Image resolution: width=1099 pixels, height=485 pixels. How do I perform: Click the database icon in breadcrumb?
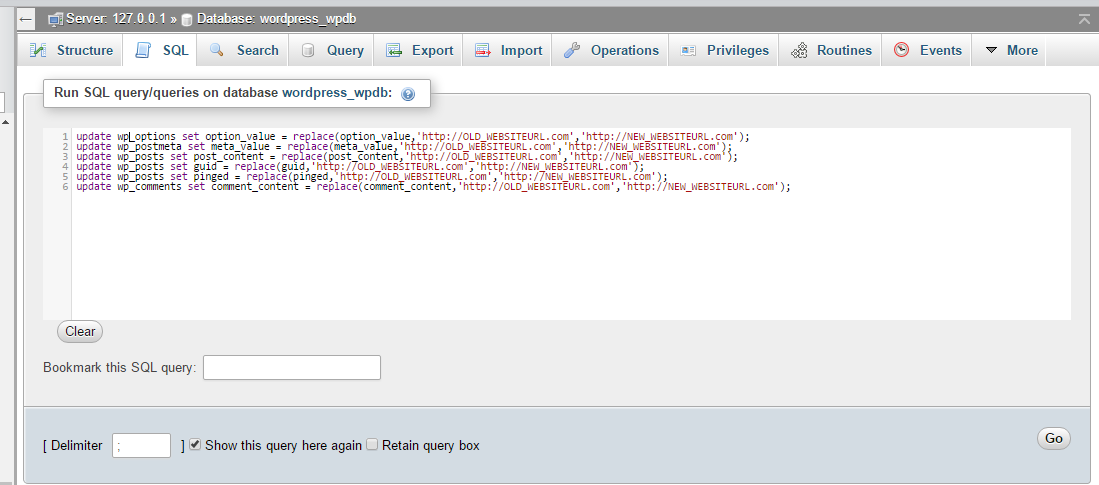pyautogui.click(x=186, y=20)
